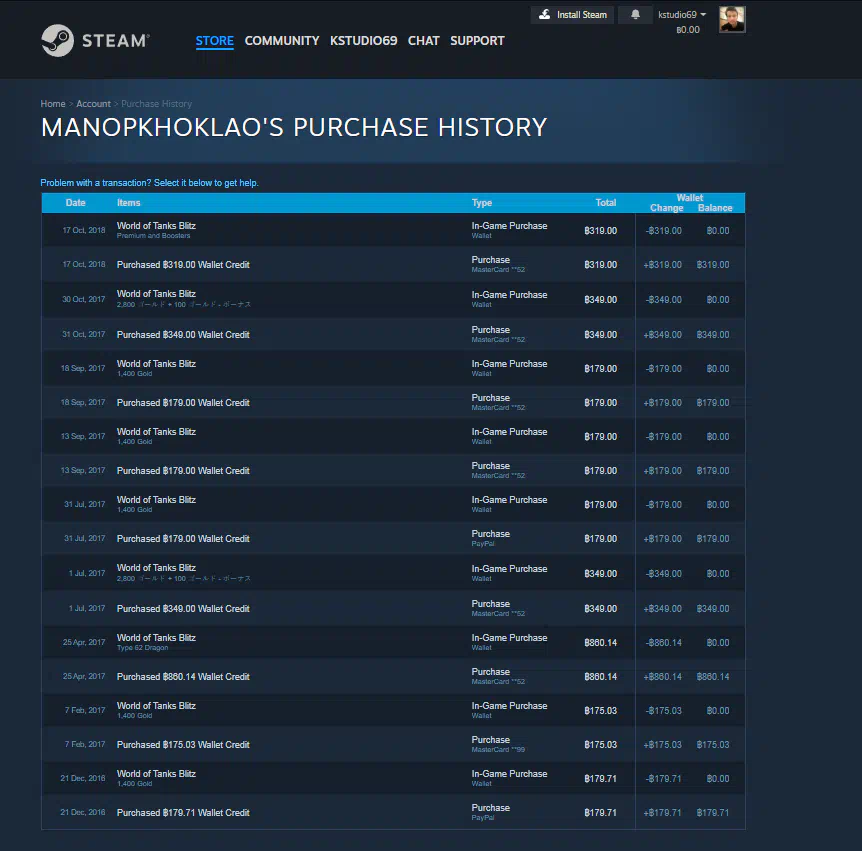Select the Purchased ฿319.00 Wallet Credit row
The height and width of the screenshot is (851, 862).
click(393, 264)
